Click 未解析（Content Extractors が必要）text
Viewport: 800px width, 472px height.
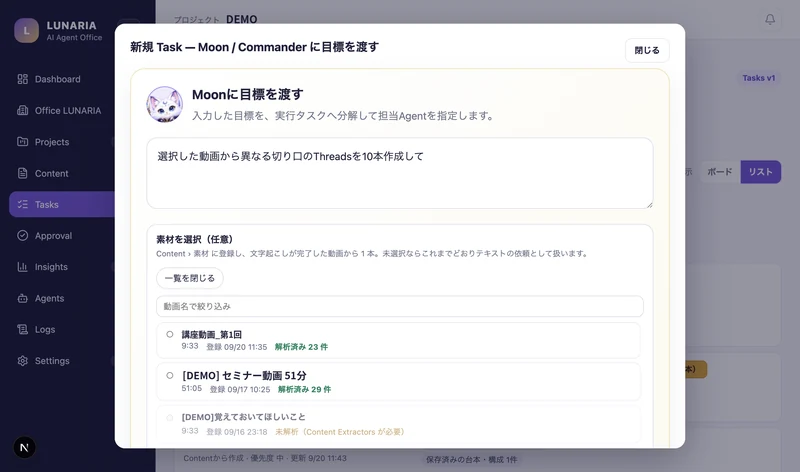(340, 432)
